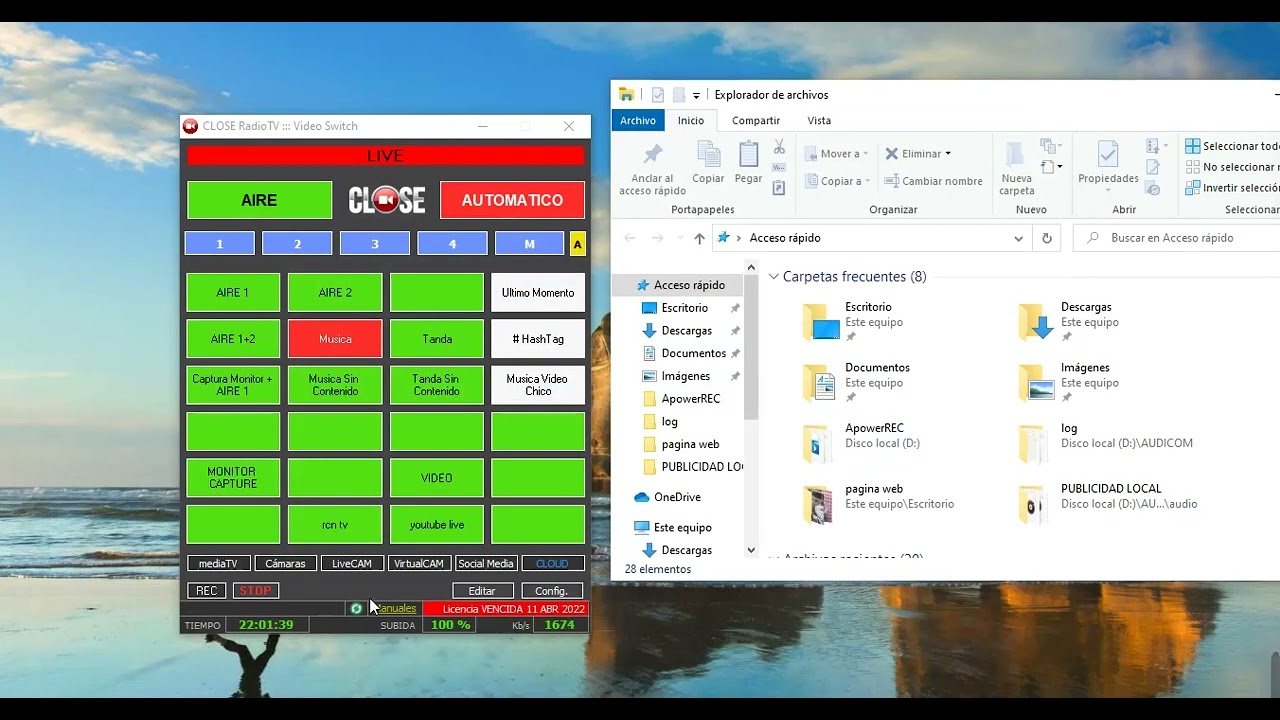The height and width of the screenshot is (720, 1280).
Task: Click the green refresh icon beside Manuales
Action: click(x=356, y=608)
